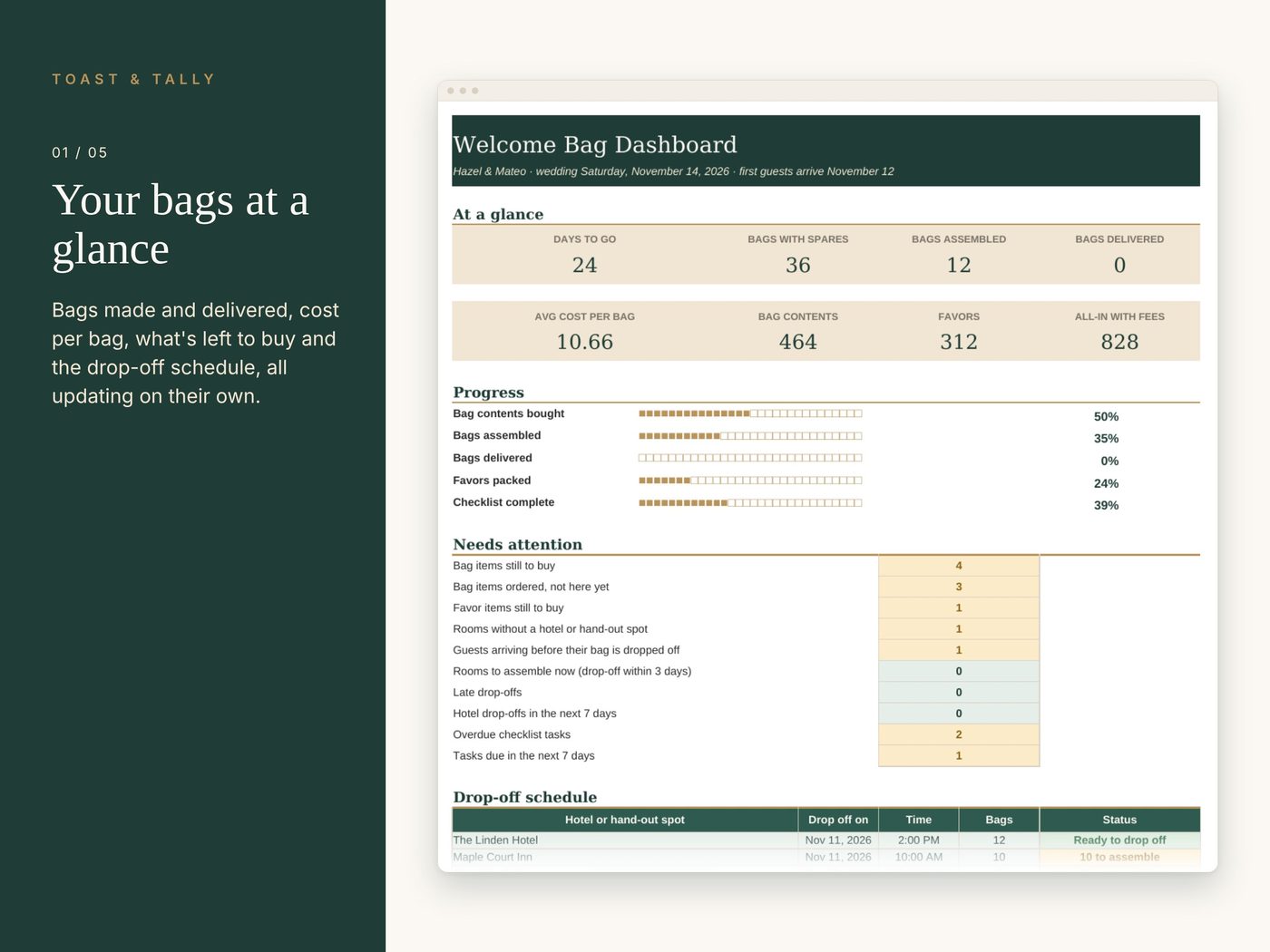Click the count for Favor items still to buy
The width and height of the screenshot is (1270, 952).
click(x=959, y=608)
